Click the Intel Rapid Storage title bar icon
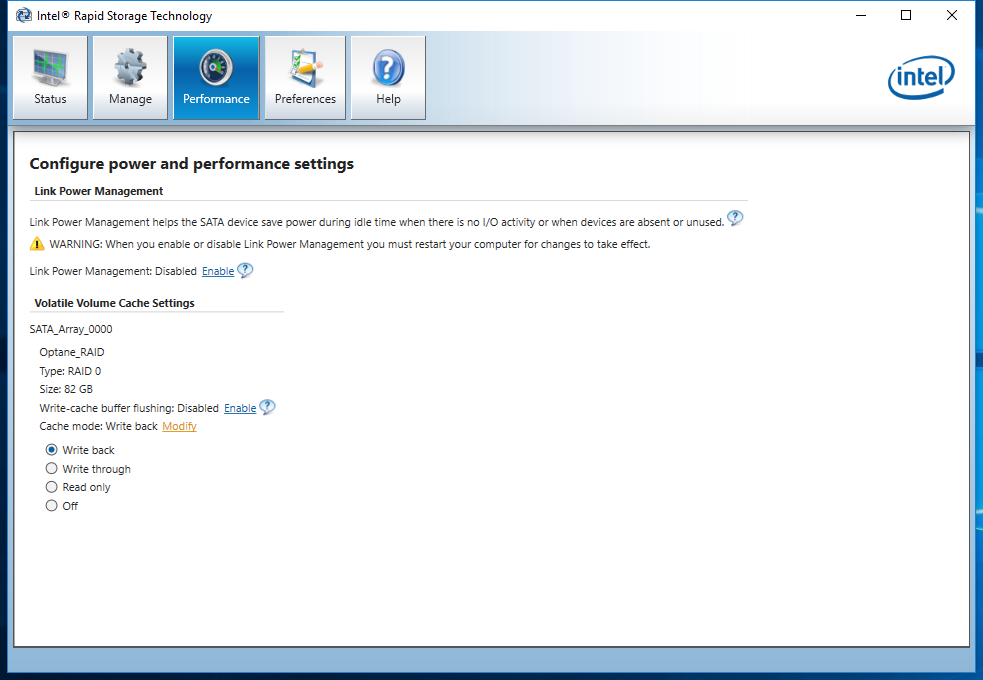Image resolution: width=983 pixels, height=680 pixels. pyautogui.click(x=24, y=15)
